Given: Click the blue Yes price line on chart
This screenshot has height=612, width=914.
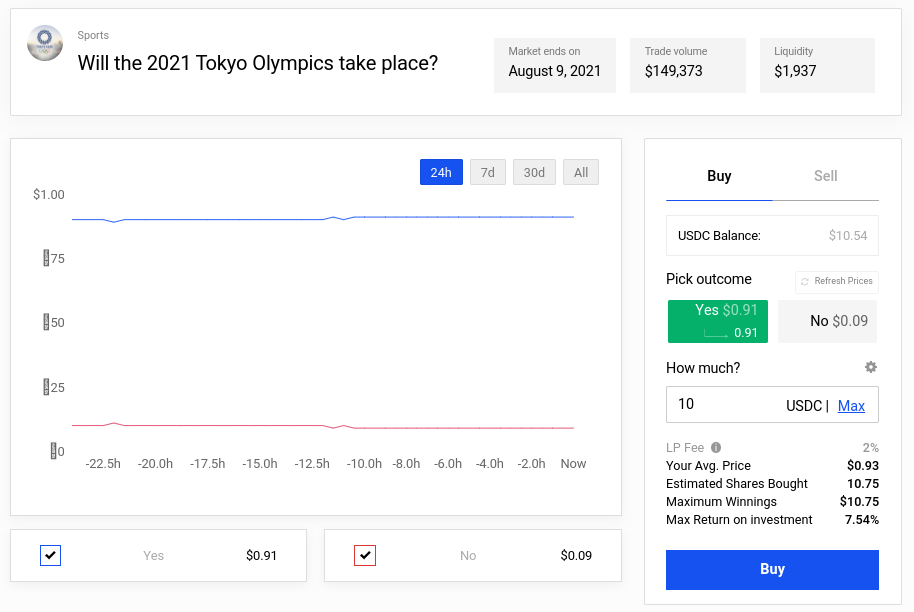Looking at the screenshot, I should [250, 219].
